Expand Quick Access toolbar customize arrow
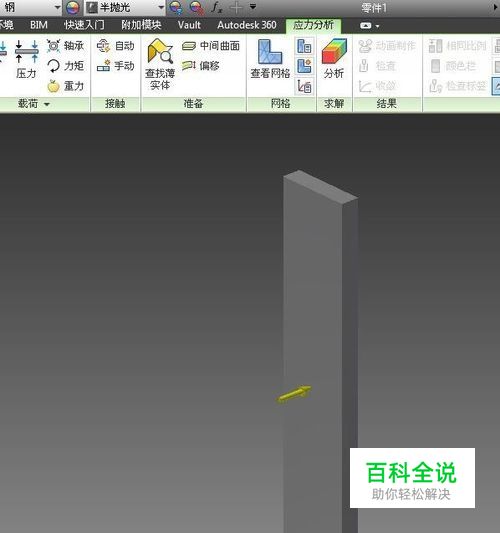The width and height of the screenshot is (500, 533). 253,6
